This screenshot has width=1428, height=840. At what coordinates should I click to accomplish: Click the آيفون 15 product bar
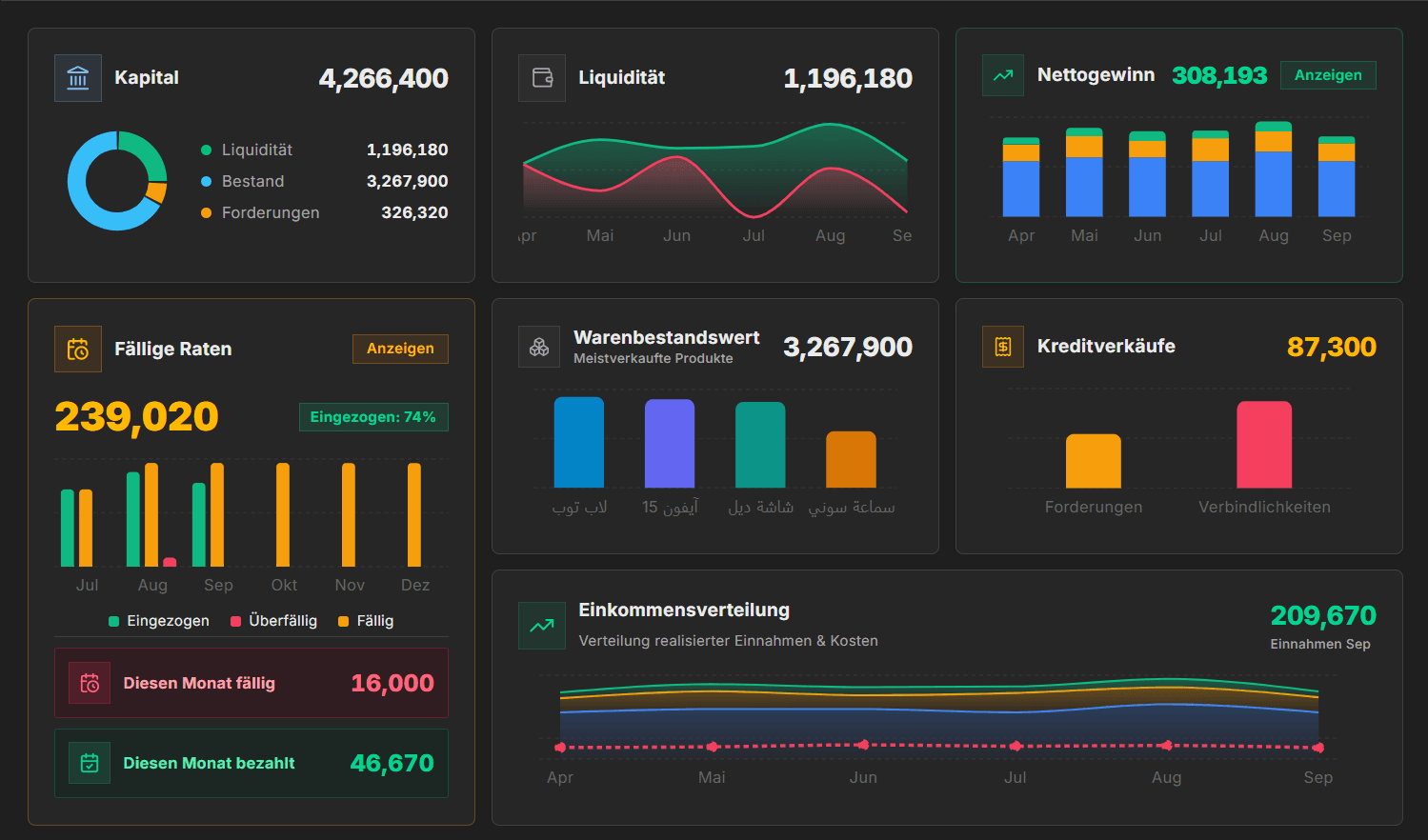point(670,444)
